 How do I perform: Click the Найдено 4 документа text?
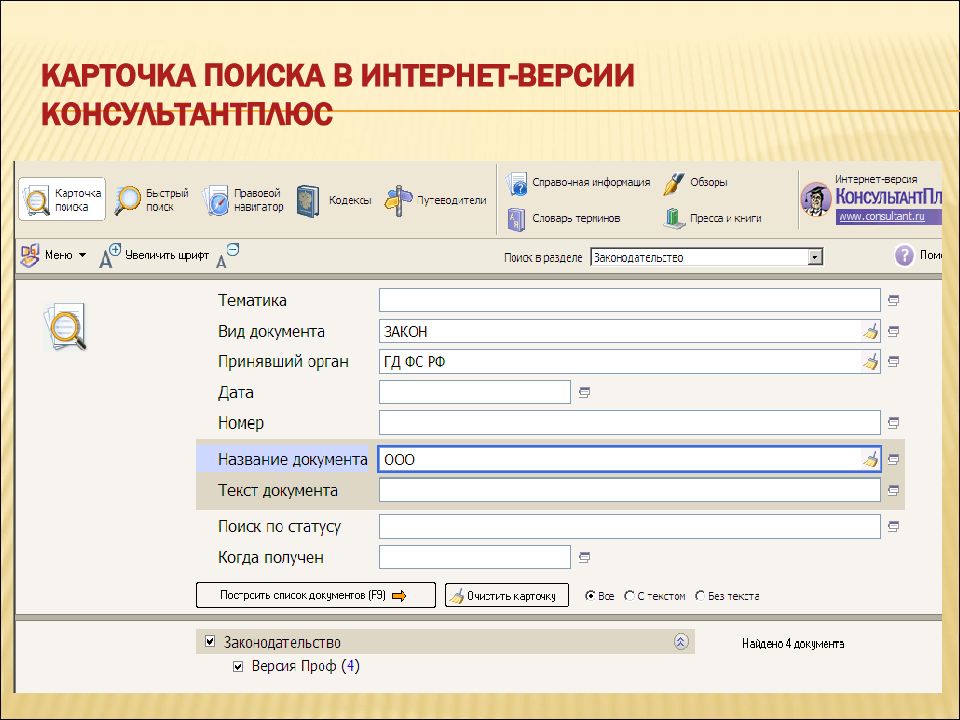(x=793, y=644)
